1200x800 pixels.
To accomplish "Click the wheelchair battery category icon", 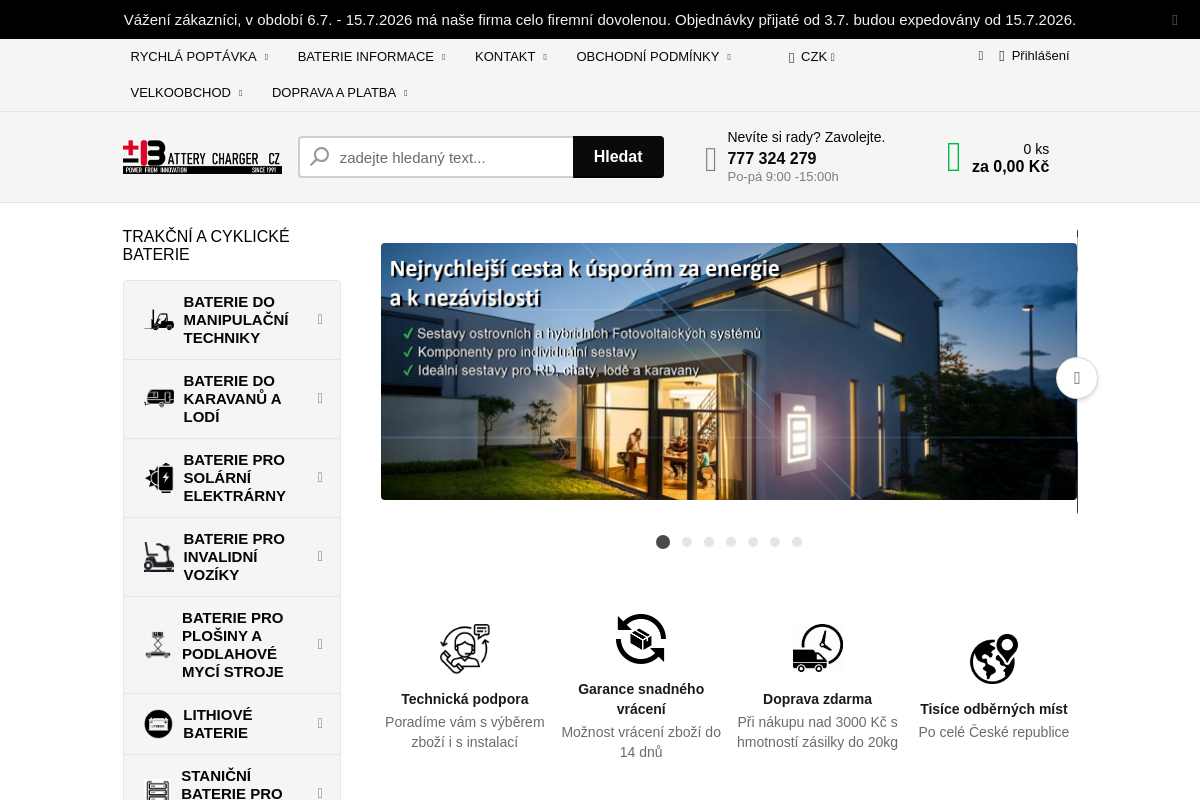I will [159, 557].
